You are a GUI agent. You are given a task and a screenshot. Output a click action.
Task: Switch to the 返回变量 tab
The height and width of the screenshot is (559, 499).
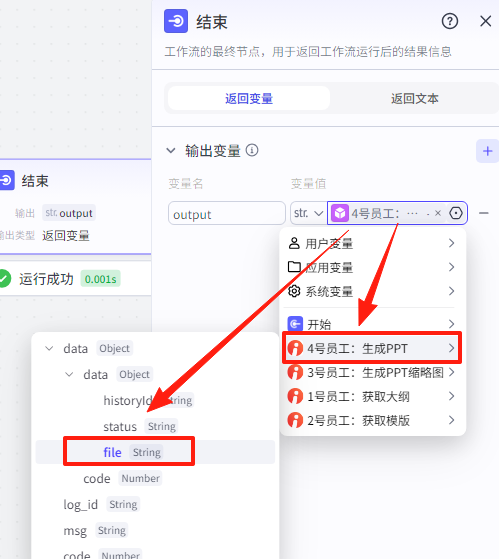pyautogui.click(x=249, y=98)
